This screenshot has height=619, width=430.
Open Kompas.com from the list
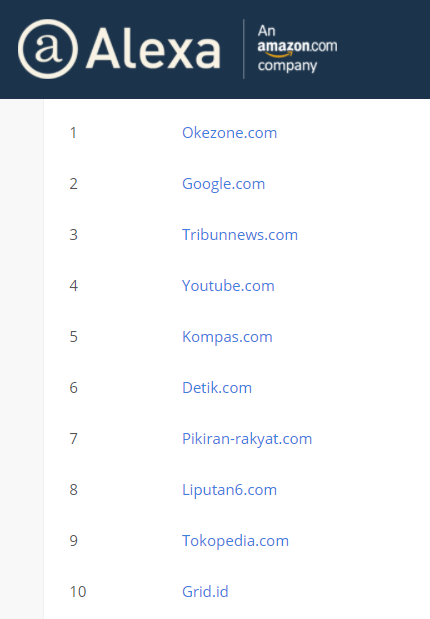click(227, 337)
